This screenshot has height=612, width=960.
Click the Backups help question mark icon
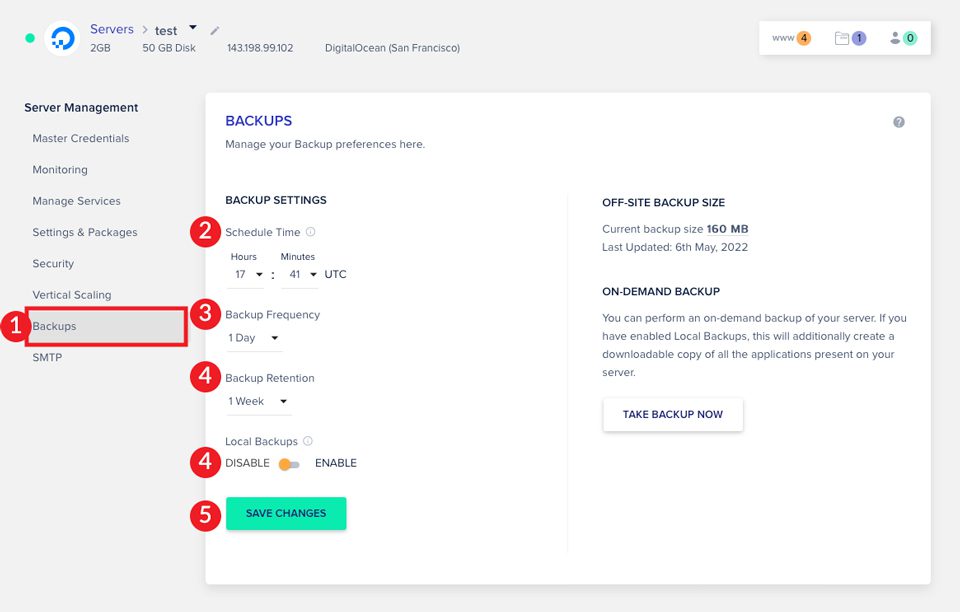[x=898, y=121]
